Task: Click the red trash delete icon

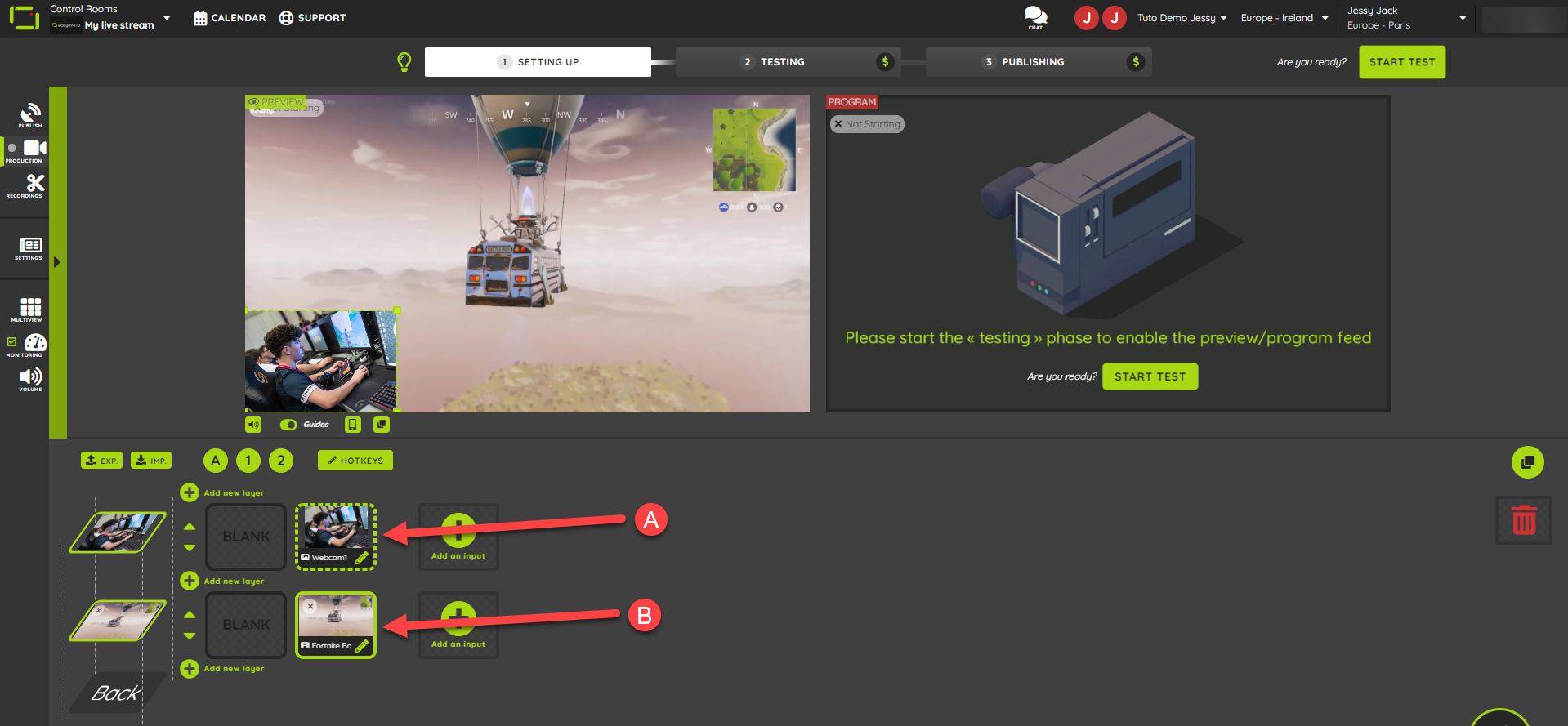Action: click(x=1524, y=520)
